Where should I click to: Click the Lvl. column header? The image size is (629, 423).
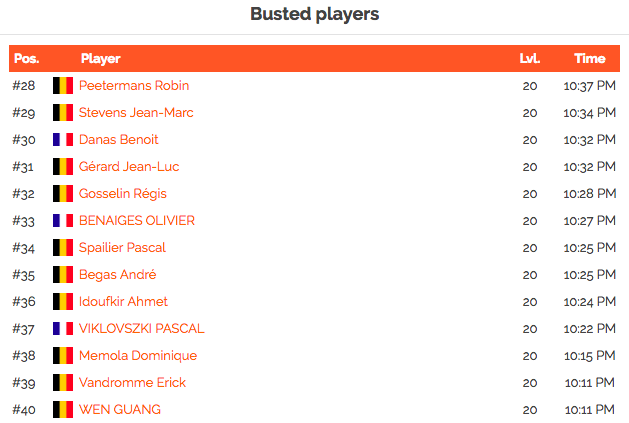coord(530,59)
